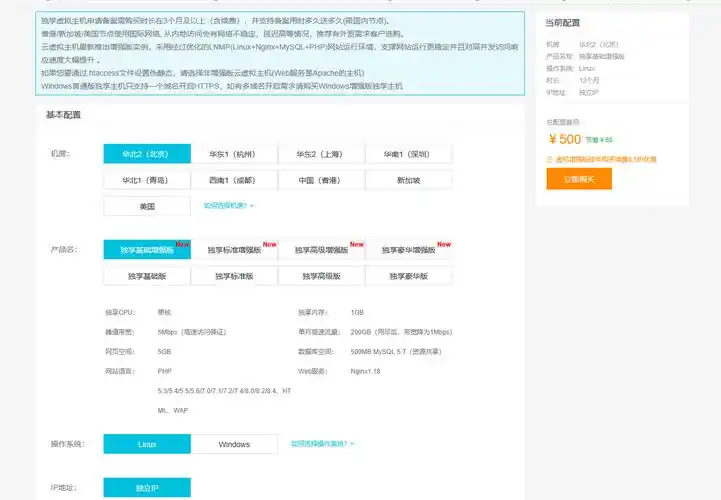The height and width of the screenshot is (500, 721).
Task: Choose the 独享高级版 product
Action: [x=321, y=276]
